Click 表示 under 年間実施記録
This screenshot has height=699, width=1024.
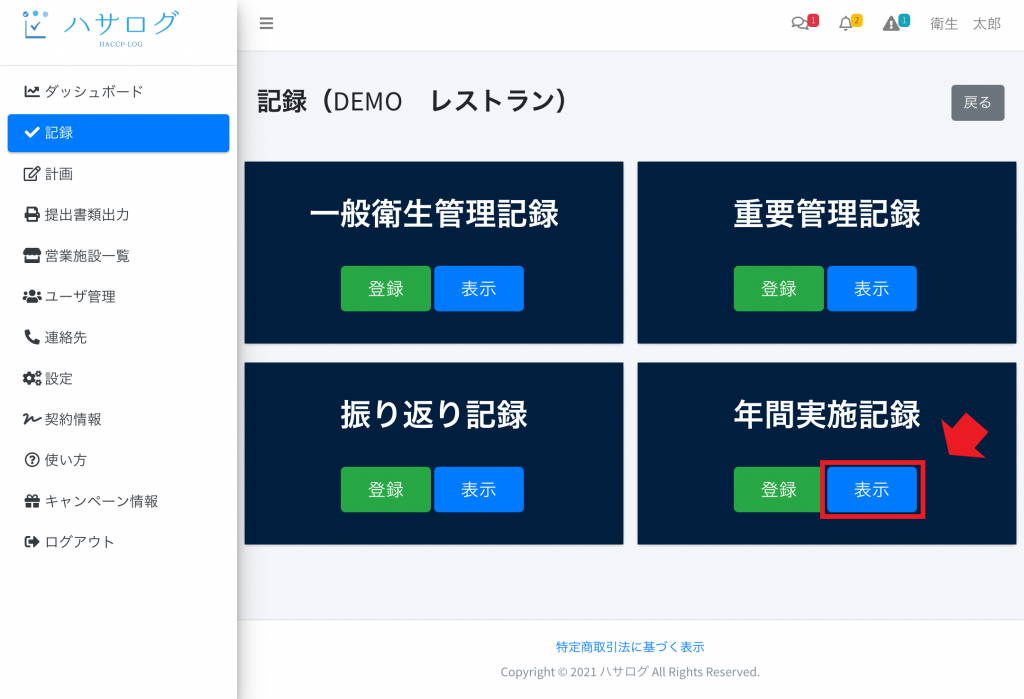point(872,489)
